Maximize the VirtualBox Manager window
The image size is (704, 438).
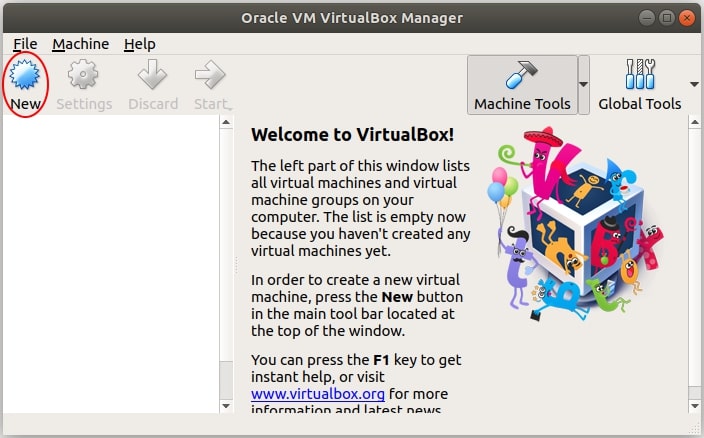667,18
